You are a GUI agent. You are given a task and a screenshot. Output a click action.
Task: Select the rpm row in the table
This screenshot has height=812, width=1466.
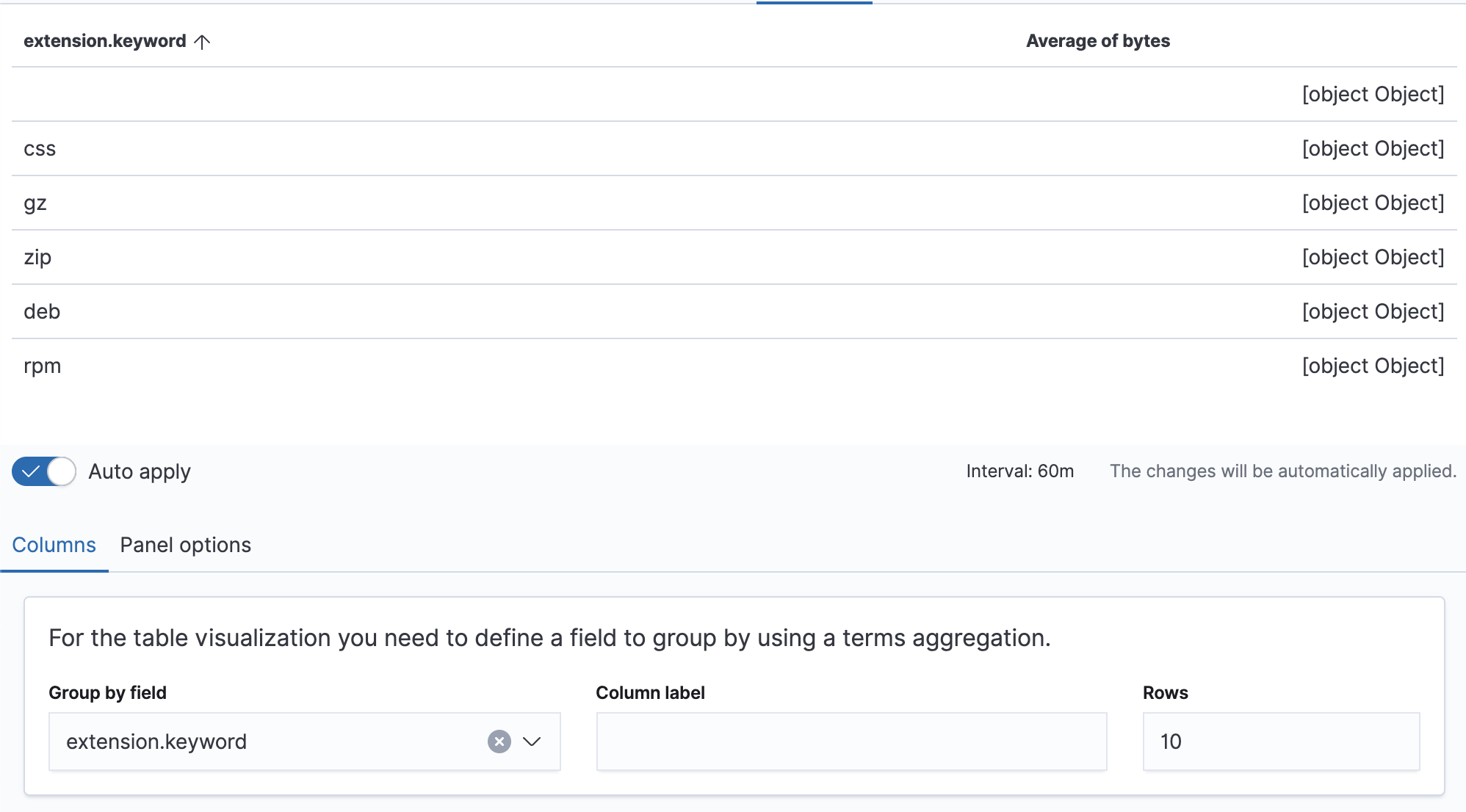tap(734, 366)
